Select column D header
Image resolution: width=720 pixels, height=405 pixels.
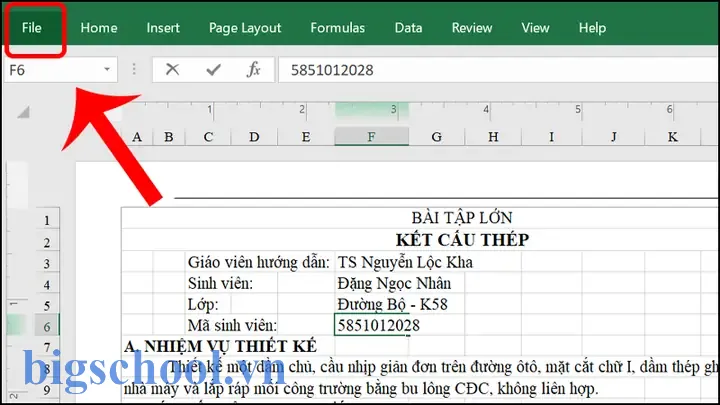point(254,137)
